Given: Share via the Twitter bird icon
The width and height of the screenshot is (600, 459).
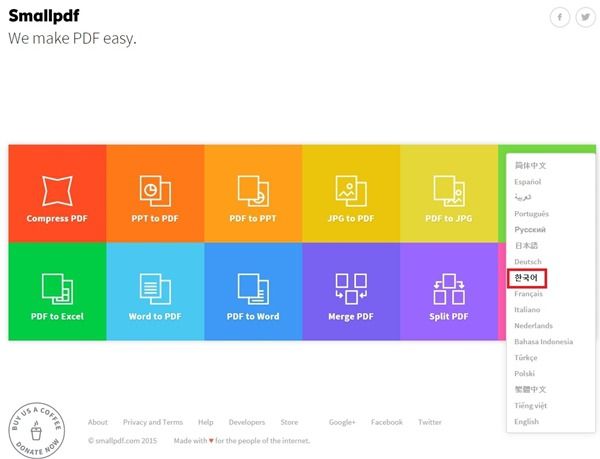Looking at the screenshot, I should point(585,17).
